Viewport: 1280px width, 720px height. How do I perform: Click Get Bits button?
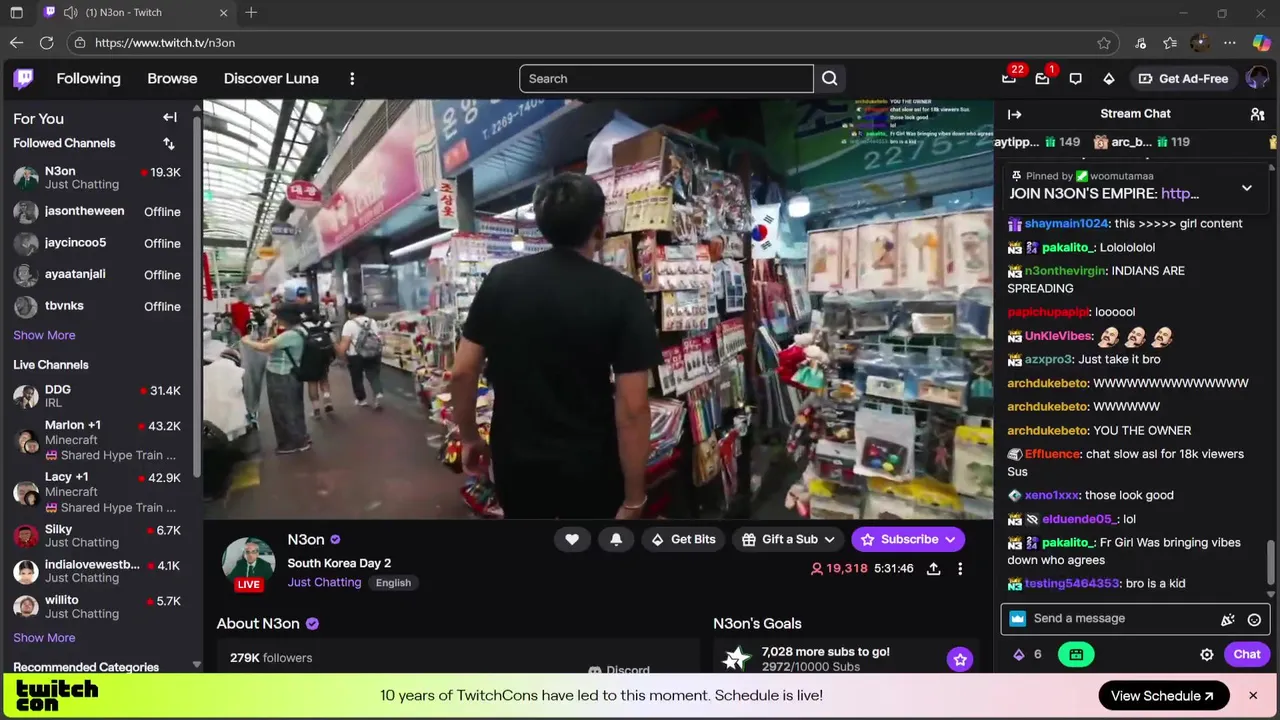tap(684, 539)
